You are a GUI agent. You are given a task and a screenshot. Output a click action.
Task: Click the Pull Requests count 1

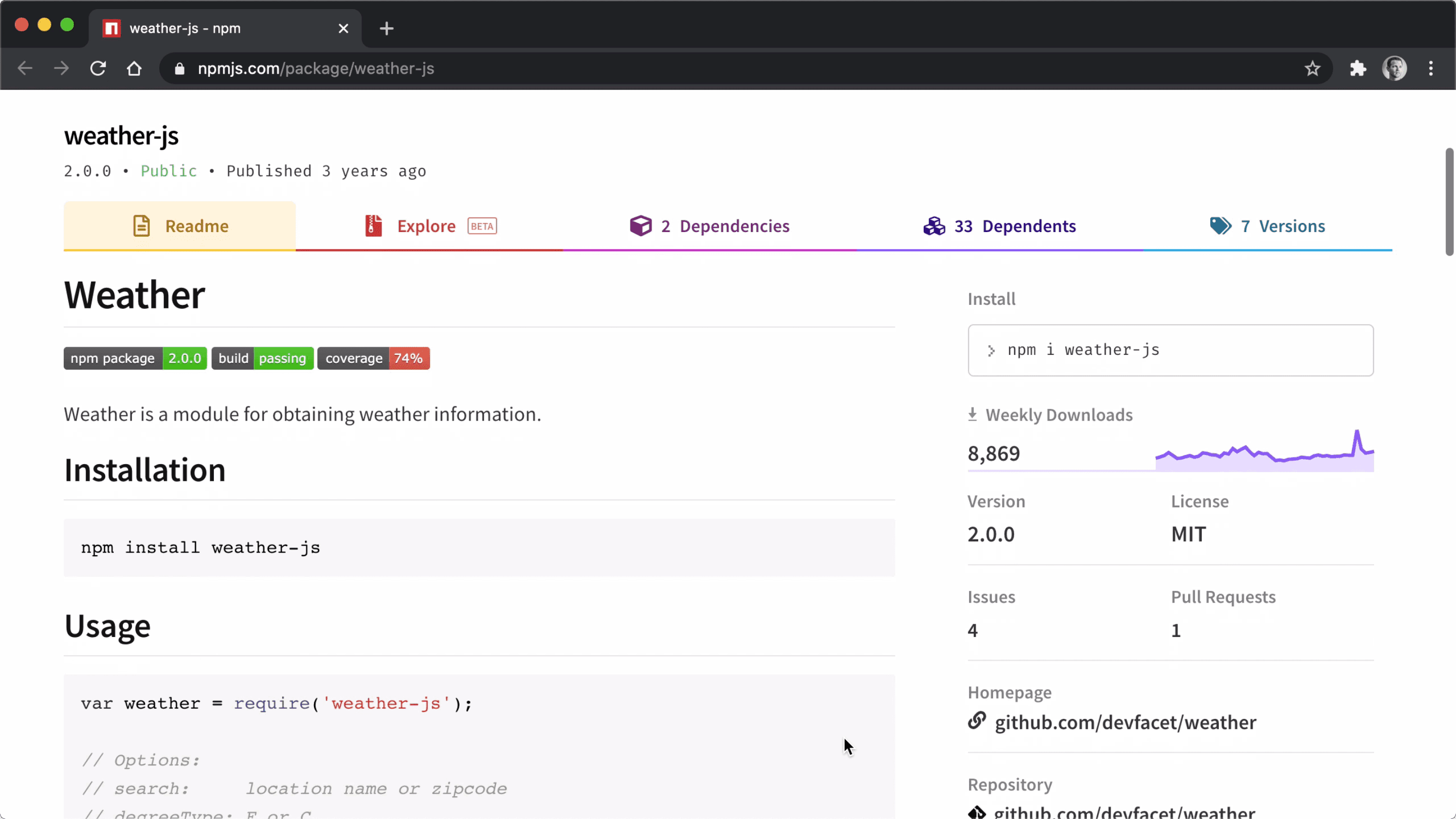[x=1175, y=630]
